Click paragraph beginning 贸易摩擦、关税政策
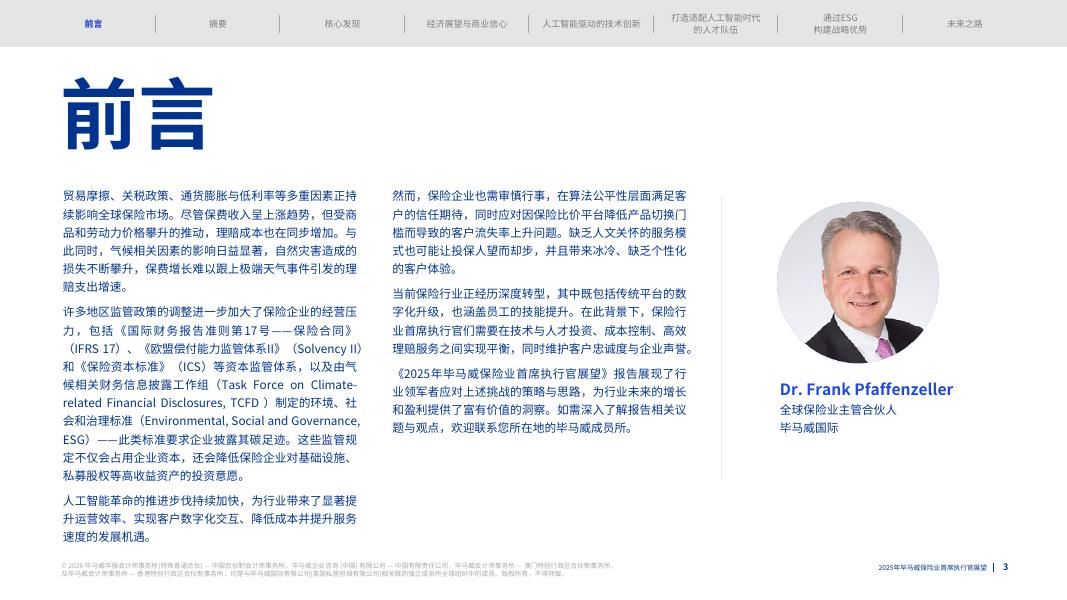 (210, 241)
